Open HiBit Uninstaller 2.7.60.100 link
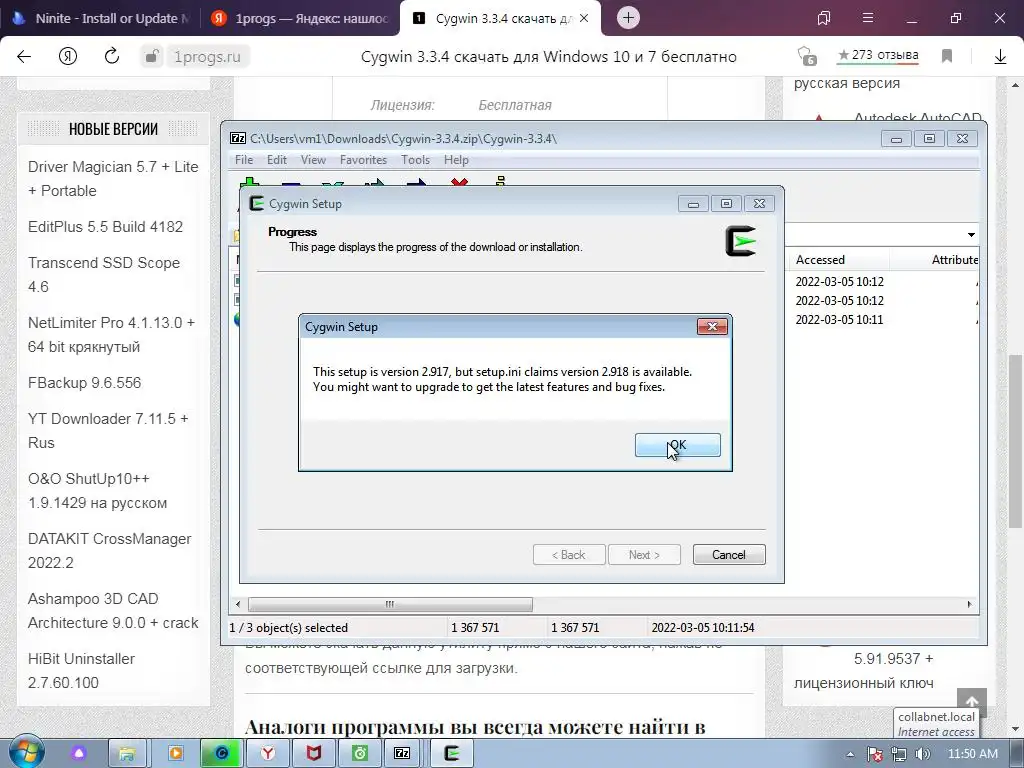 point(81,671)
